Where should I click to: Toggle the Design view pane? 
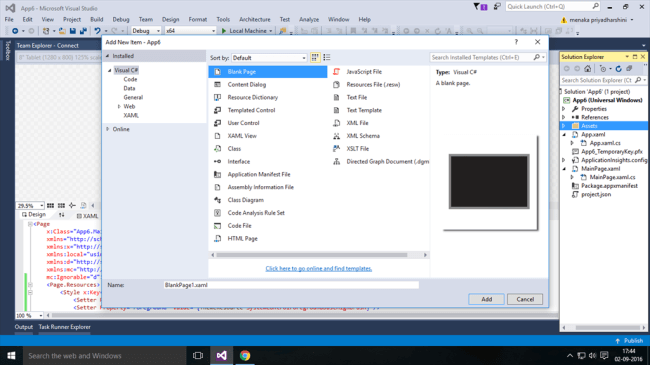coord(34,214)
